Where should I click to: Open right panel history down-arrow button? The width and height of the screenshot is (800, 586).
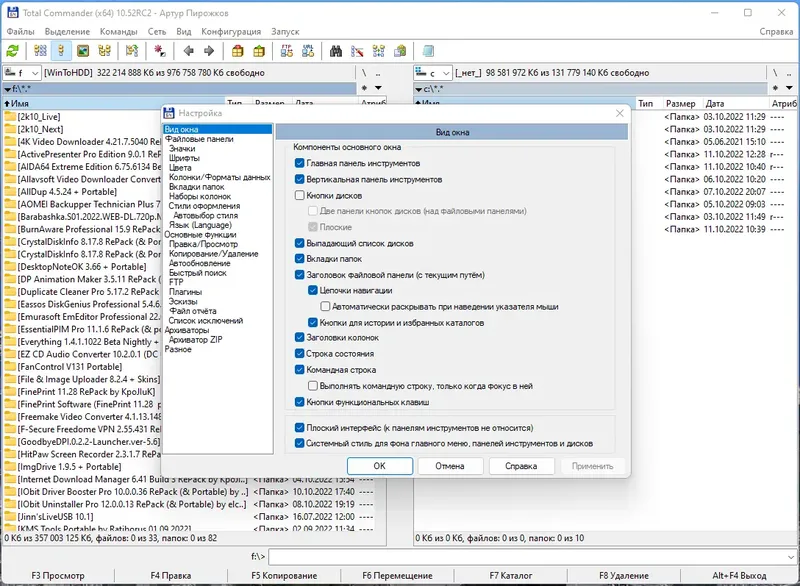(789, 88)
